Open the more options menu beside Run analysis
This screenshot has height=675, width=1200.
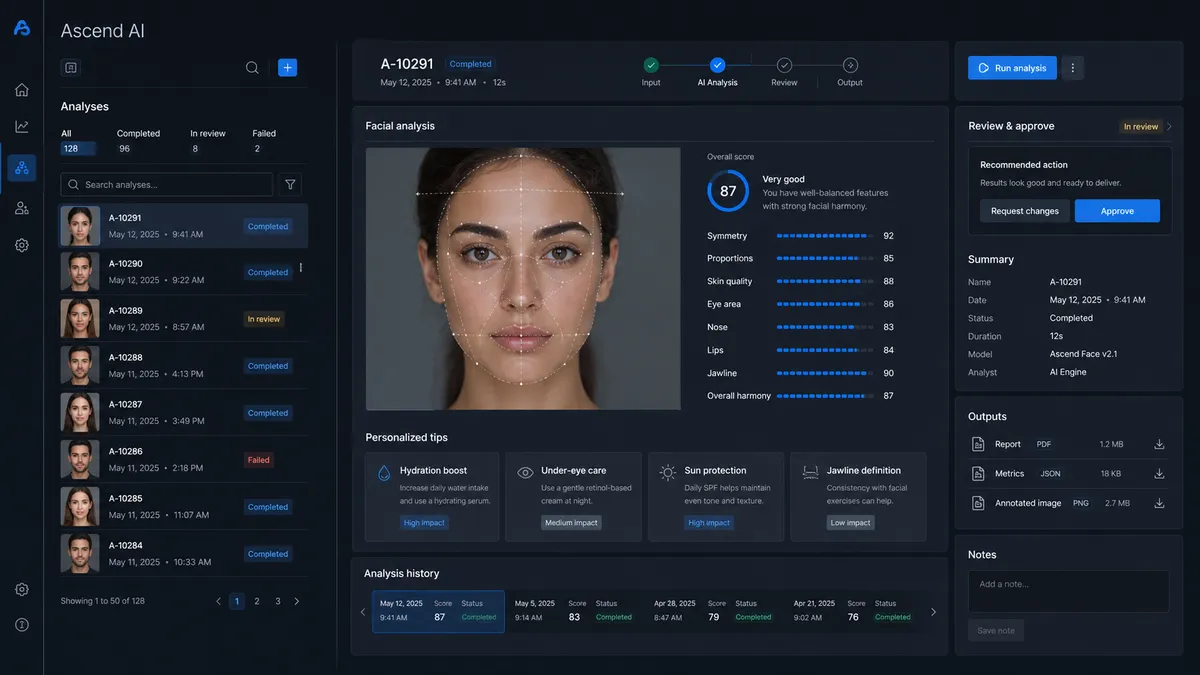(1073, 68)
